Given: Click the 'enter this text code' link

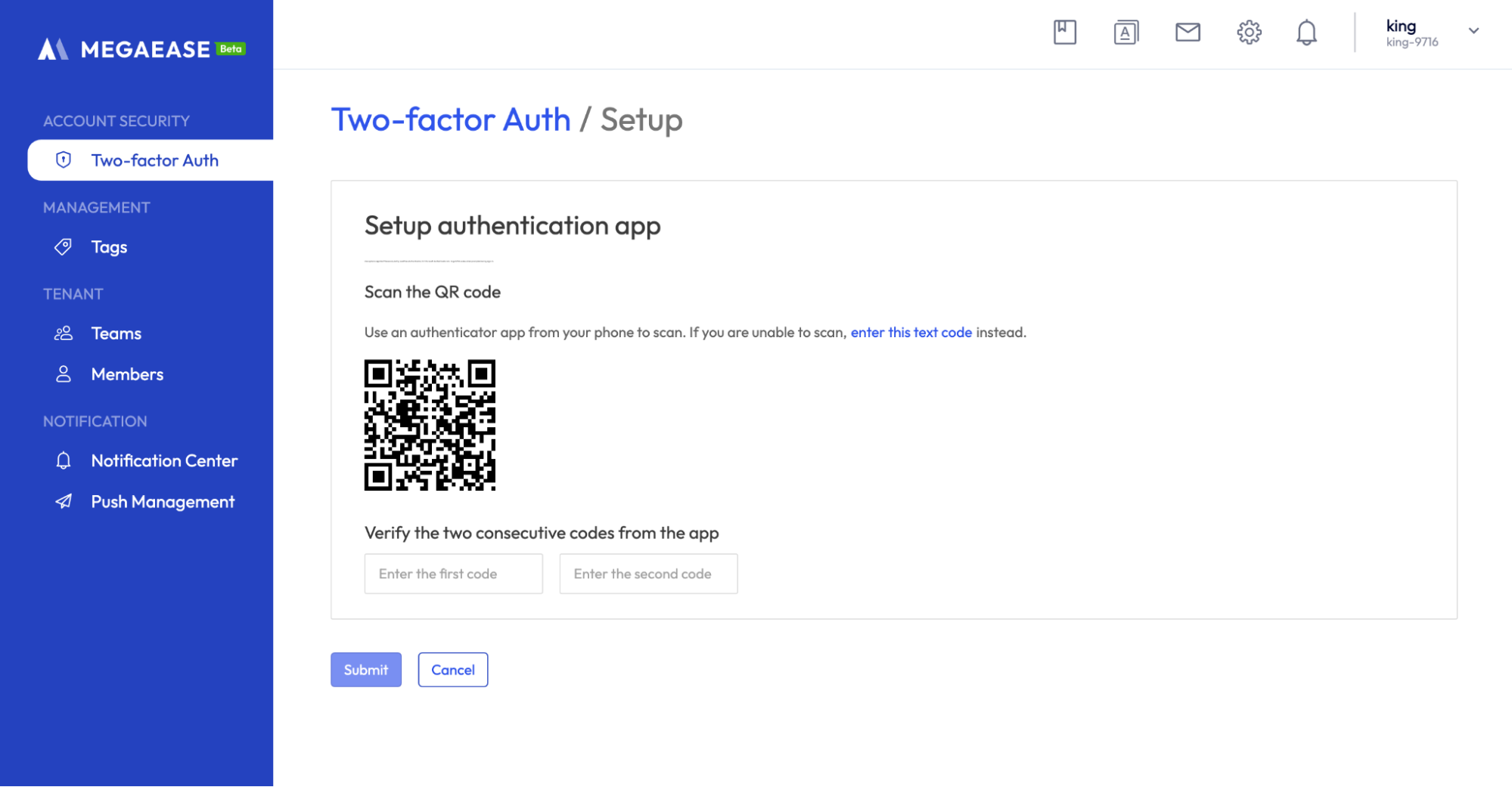Looking at the screenshot, I should pyautogui.click(x=911, y=333).
